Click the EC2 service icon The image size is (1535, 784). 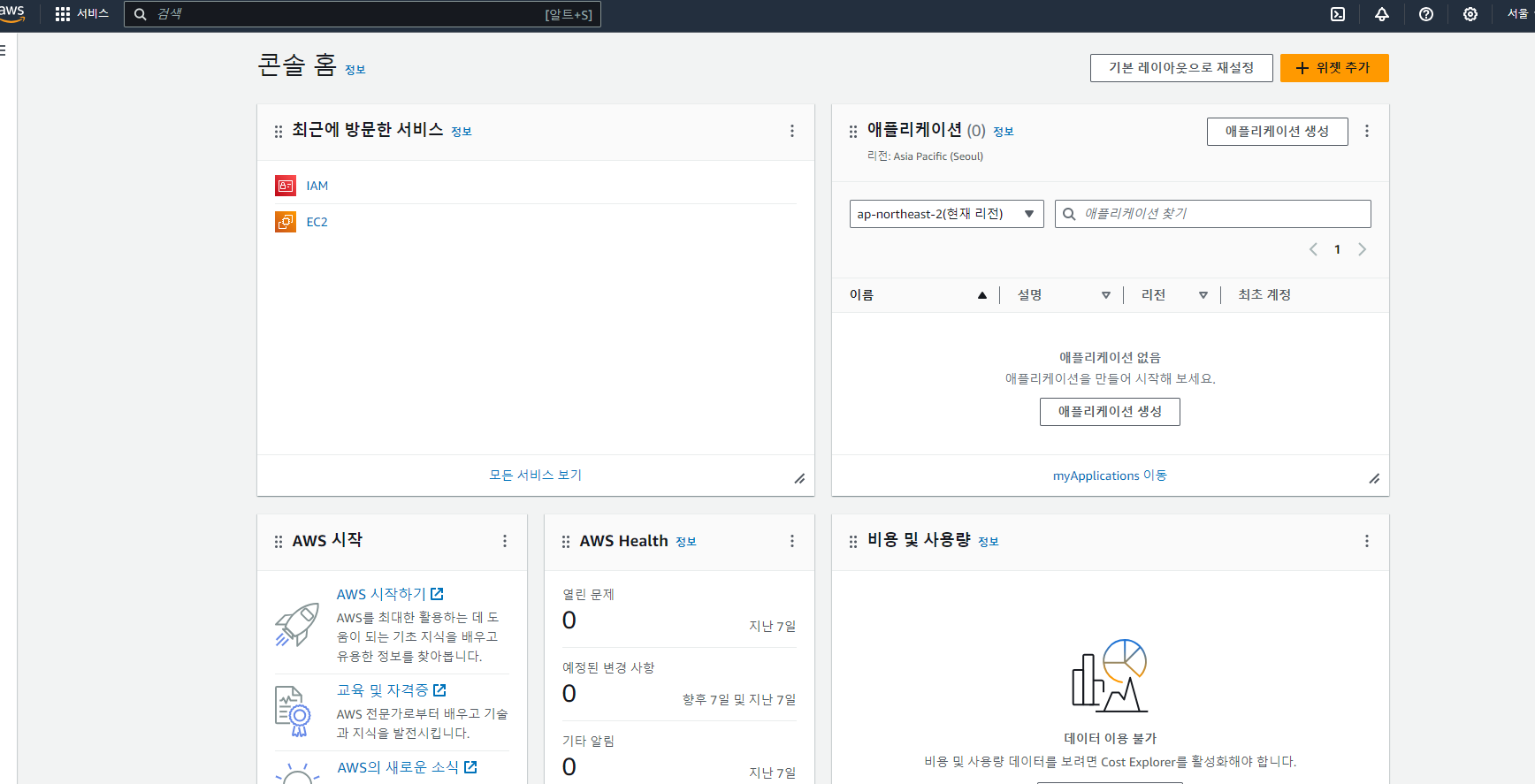(x=286, y=222)
